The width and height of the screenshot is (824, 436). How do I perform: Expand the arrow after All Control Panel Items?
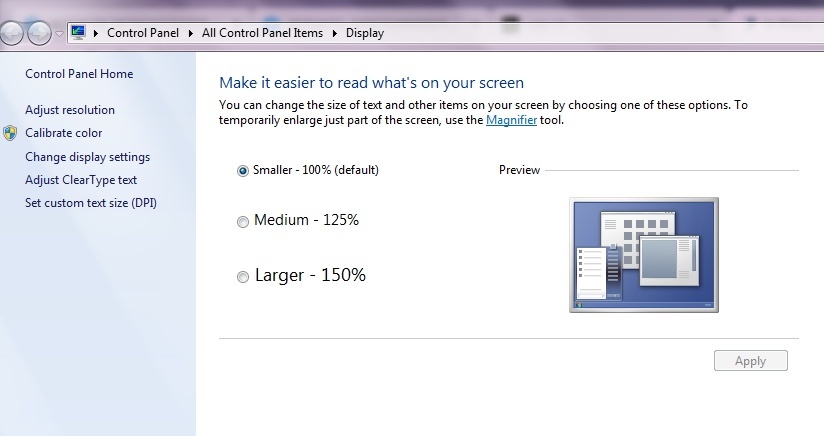click(335, 33)
